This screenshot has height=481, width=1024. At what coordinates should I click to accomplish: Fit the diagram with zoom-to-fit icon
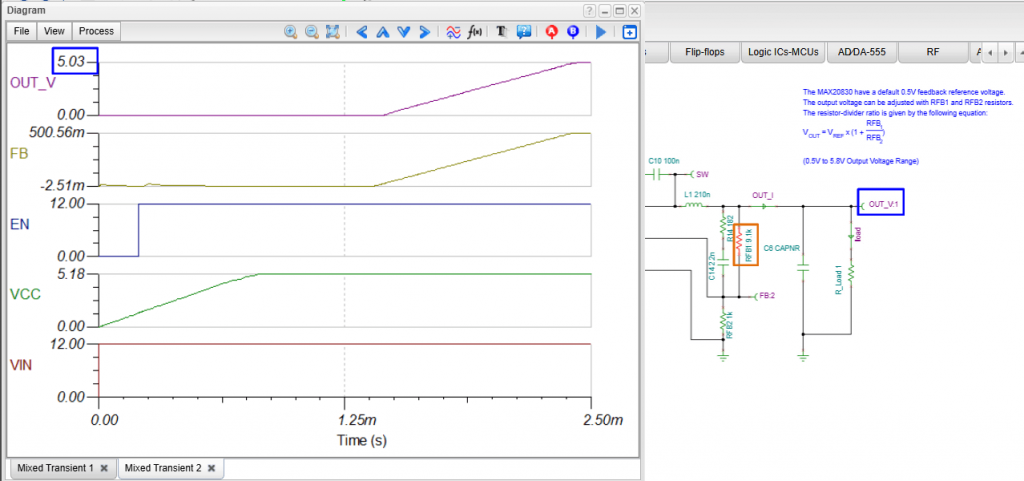[333, 32]
